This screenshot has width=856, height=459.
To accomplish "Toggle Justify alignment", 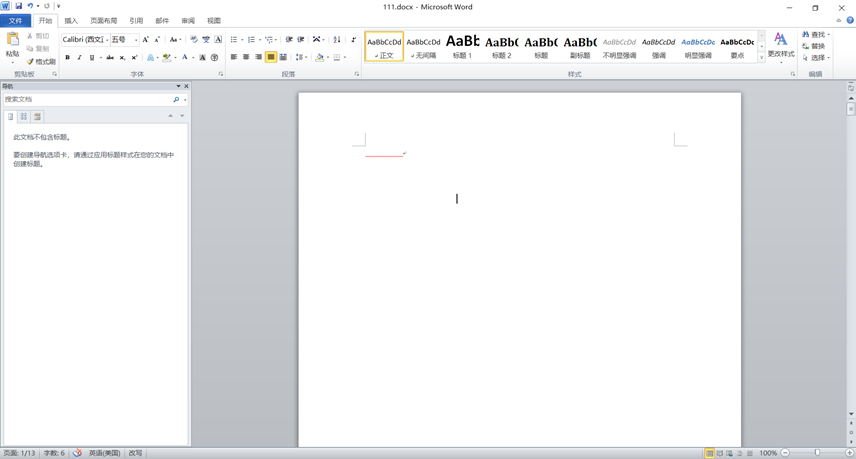I will pyautogui.click(x=271, y=57).
